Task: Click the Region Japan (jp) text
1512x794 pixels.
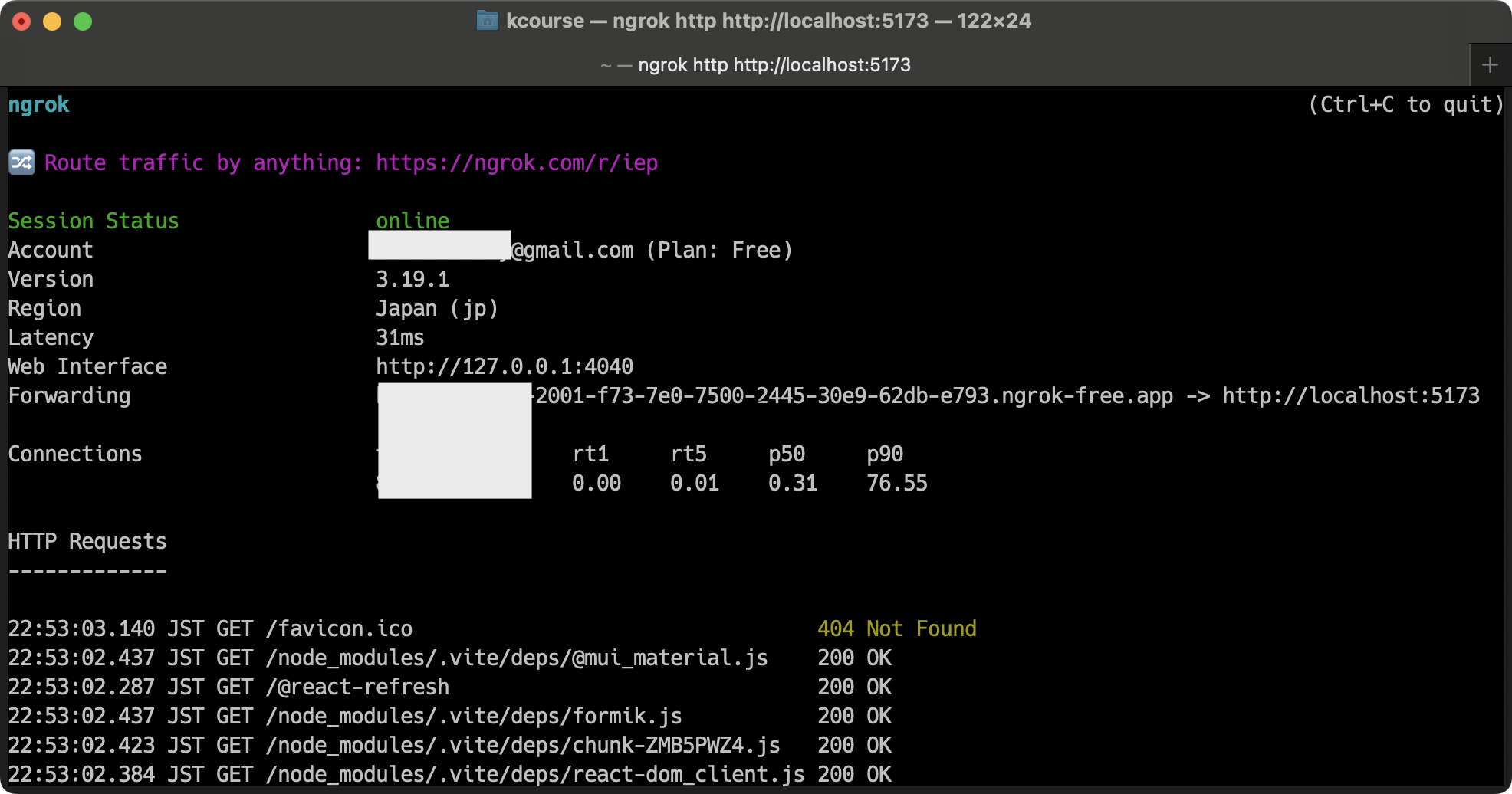Action: pos(436,307)
